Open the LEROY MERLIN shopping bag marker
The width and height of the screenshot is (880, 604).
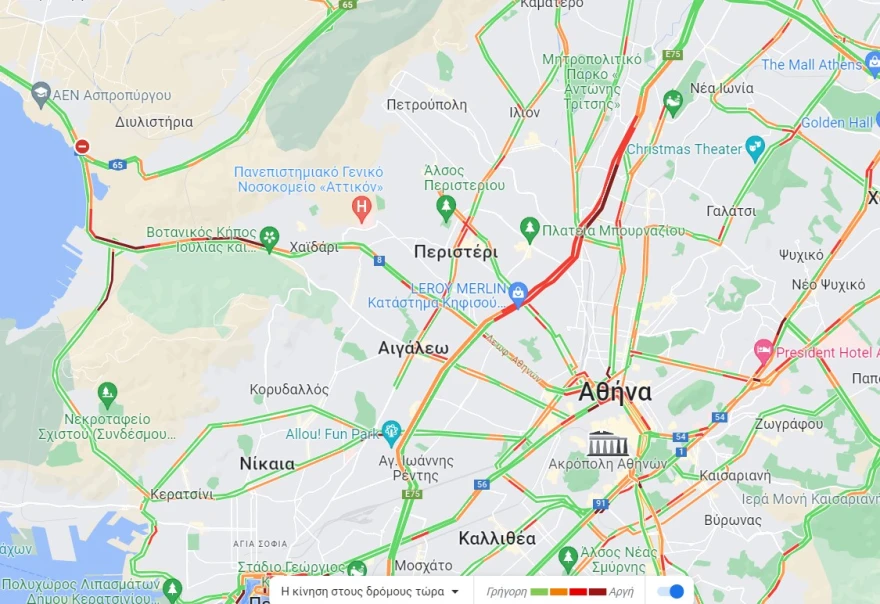click(517, 294)
